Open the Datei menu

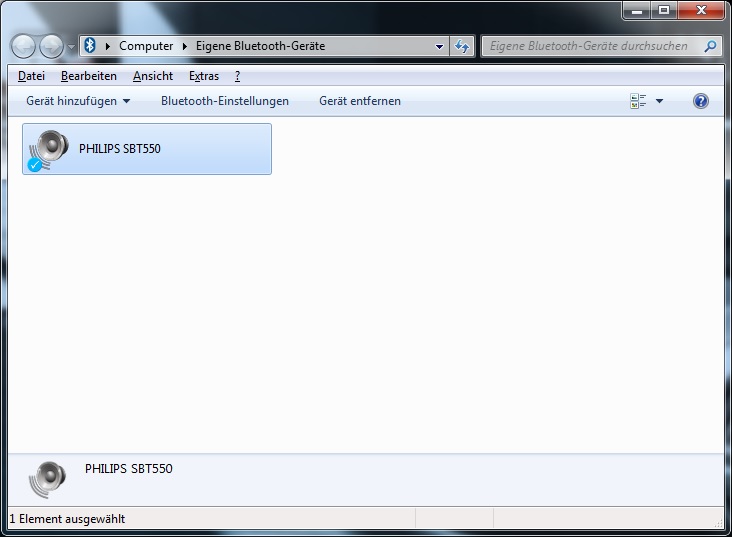[31, 76]
